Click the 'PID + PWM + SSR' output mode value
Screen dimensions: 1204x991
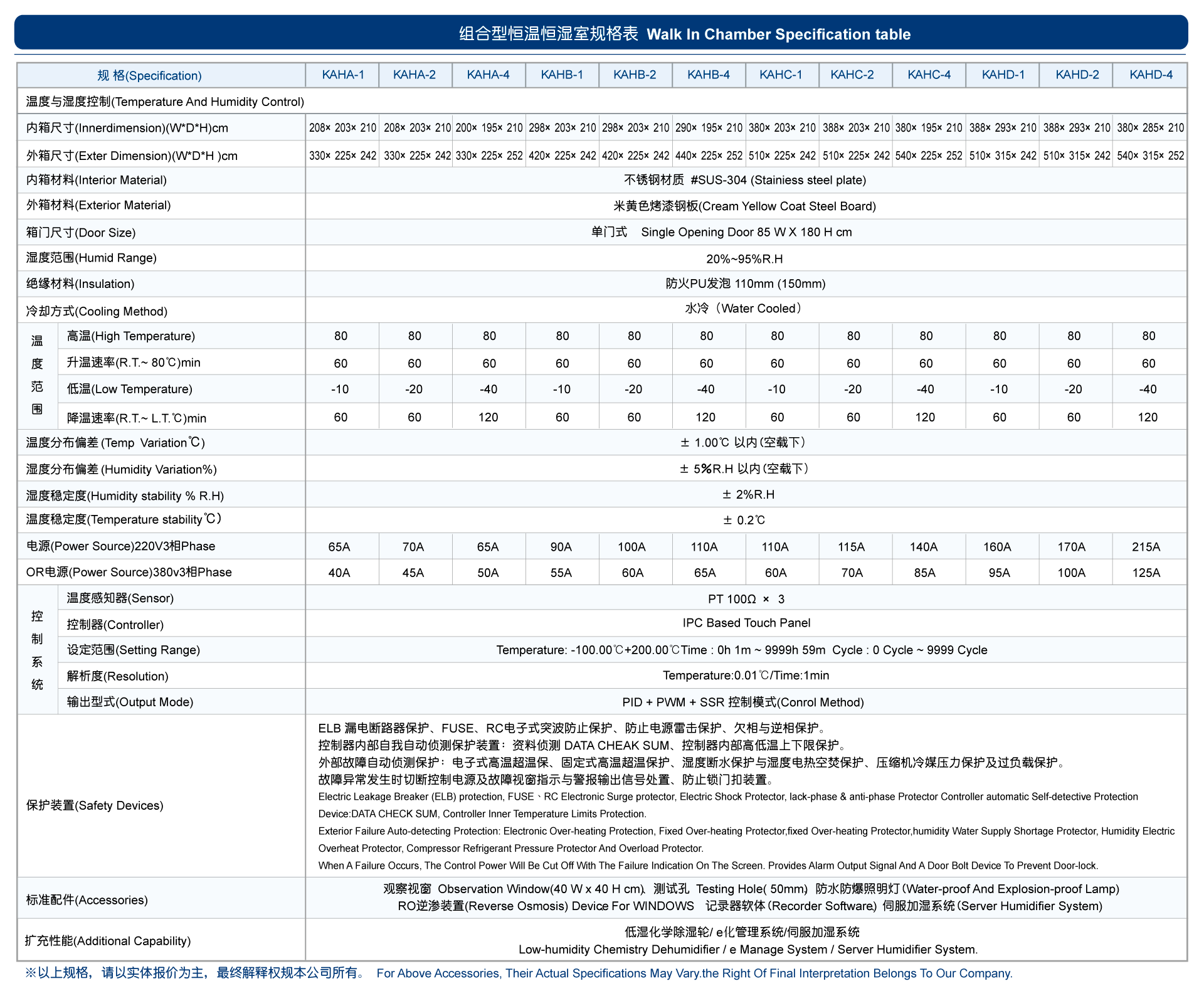click(x=743, y=702)
